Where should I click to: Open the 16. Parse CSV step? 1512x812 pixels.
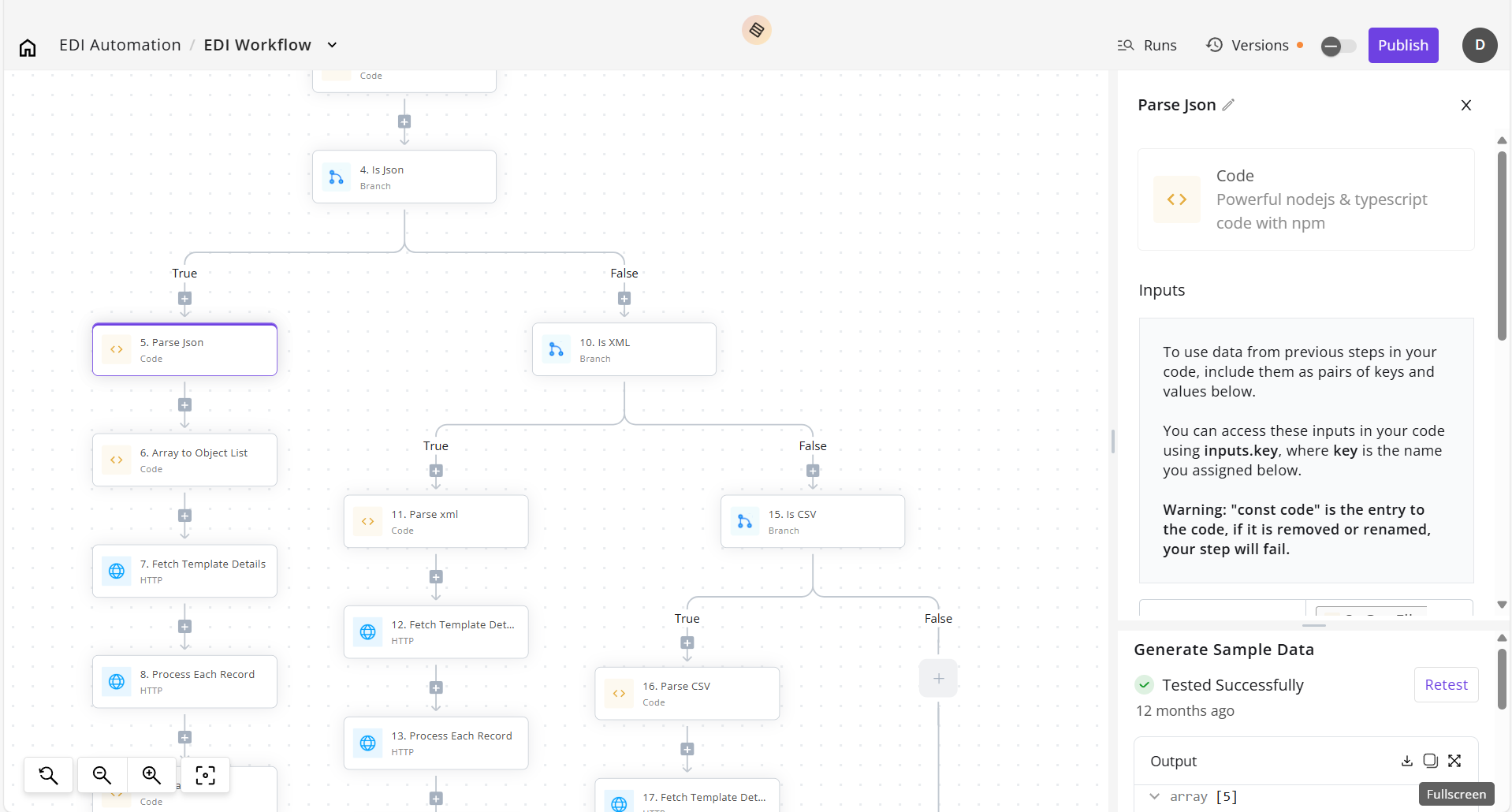pyautogui.click(x=687, y=693)
